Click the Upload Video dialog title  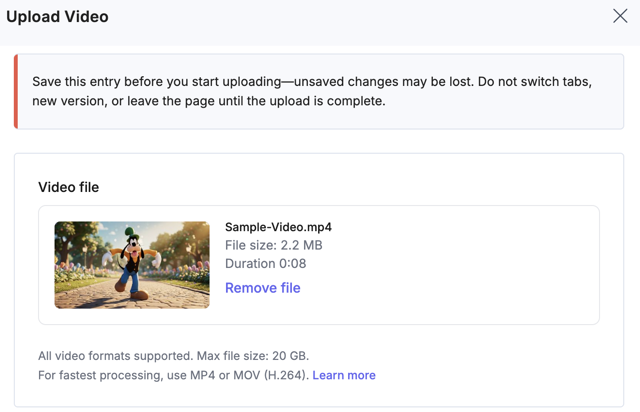tap(57, 17)
